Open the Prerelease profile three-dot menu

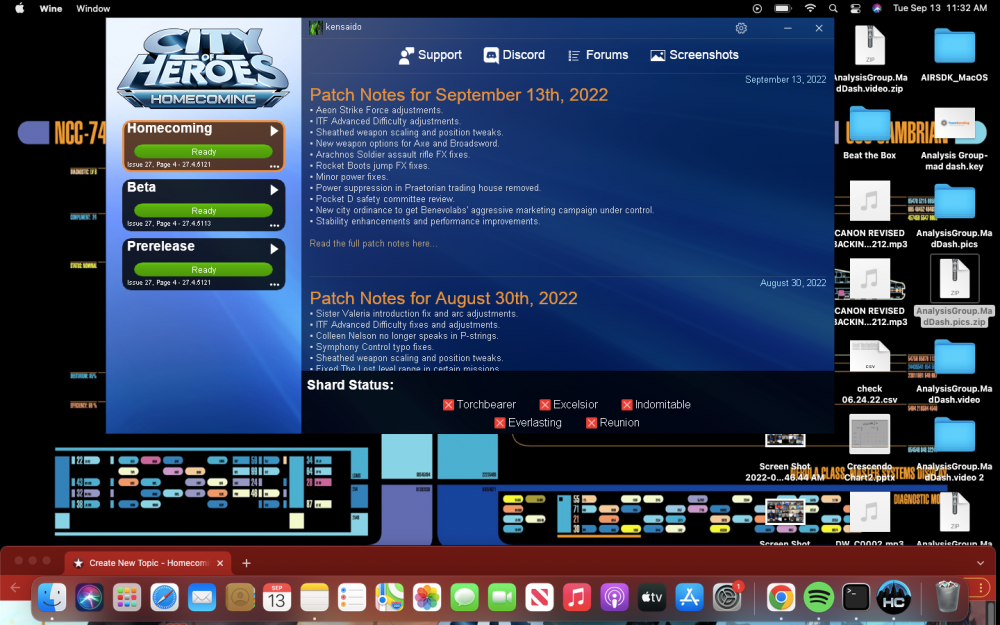274,283
